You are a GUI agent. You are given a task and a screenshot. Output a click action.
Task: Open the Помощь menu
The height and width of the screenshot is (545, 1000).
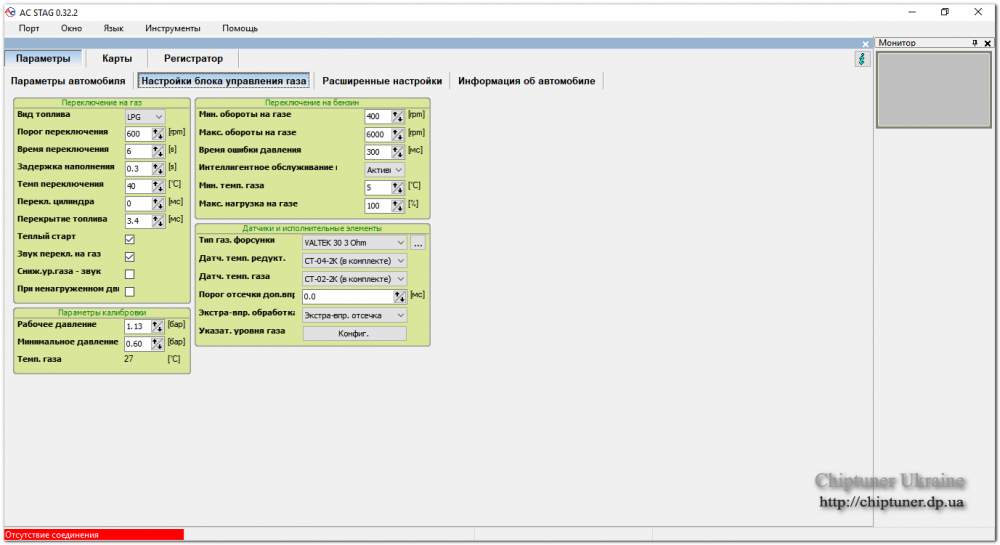click(x=240, y=28)
